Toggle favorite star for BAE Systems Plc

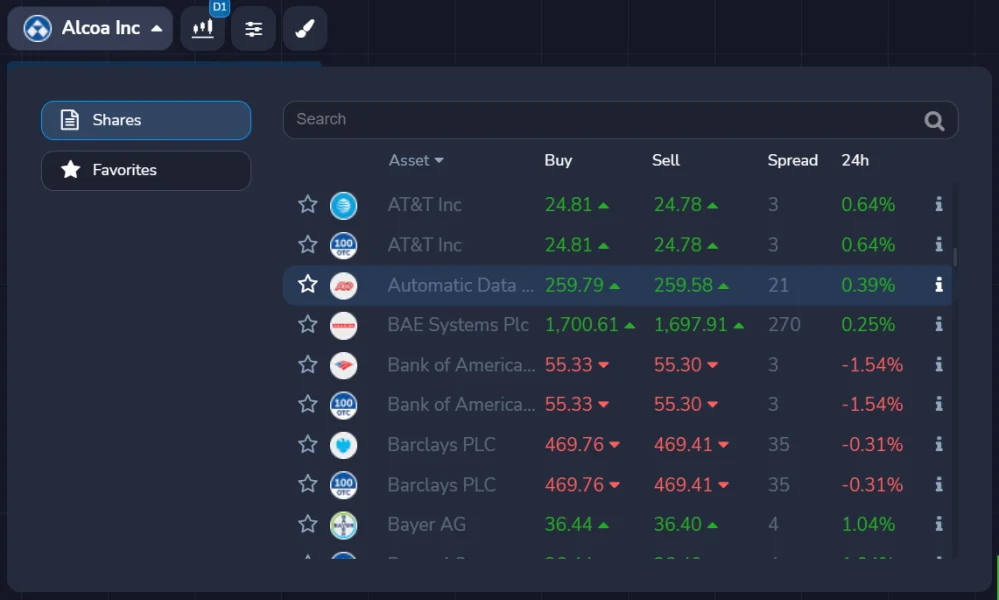[x=308, y=325]
